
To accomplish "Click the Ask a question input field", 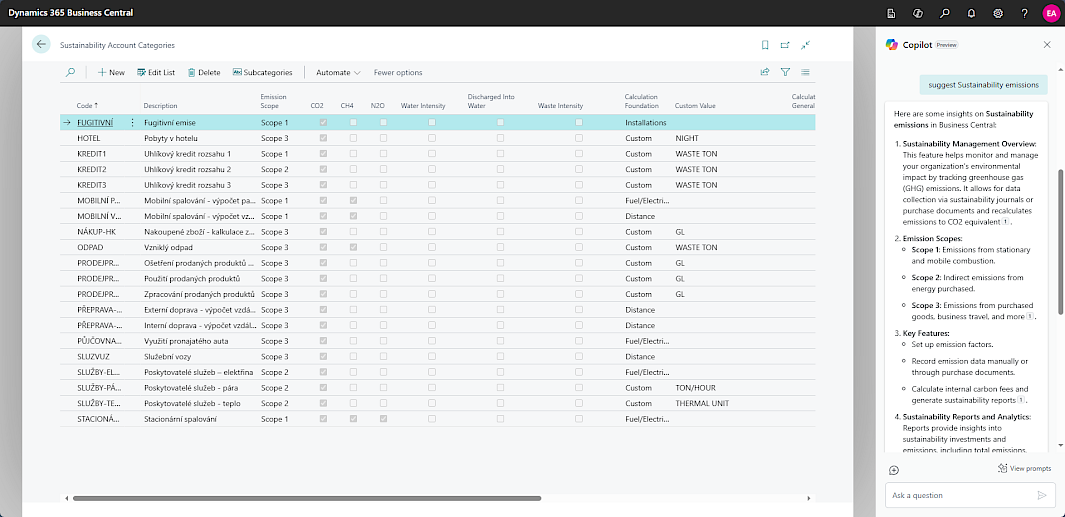I will click(960, 495).
